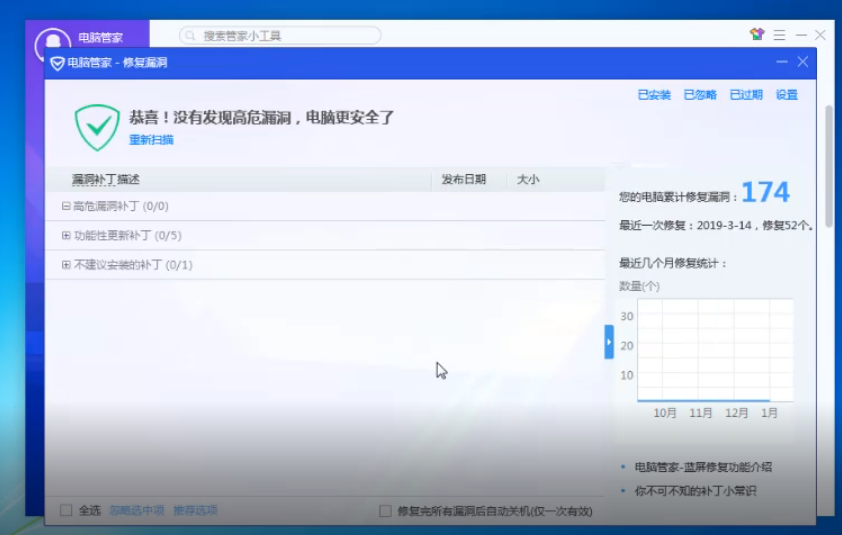Click the green shield checkmark icon
Image resolution: width=842 pixels, height=535 pixels.
(x=97, y=126)
